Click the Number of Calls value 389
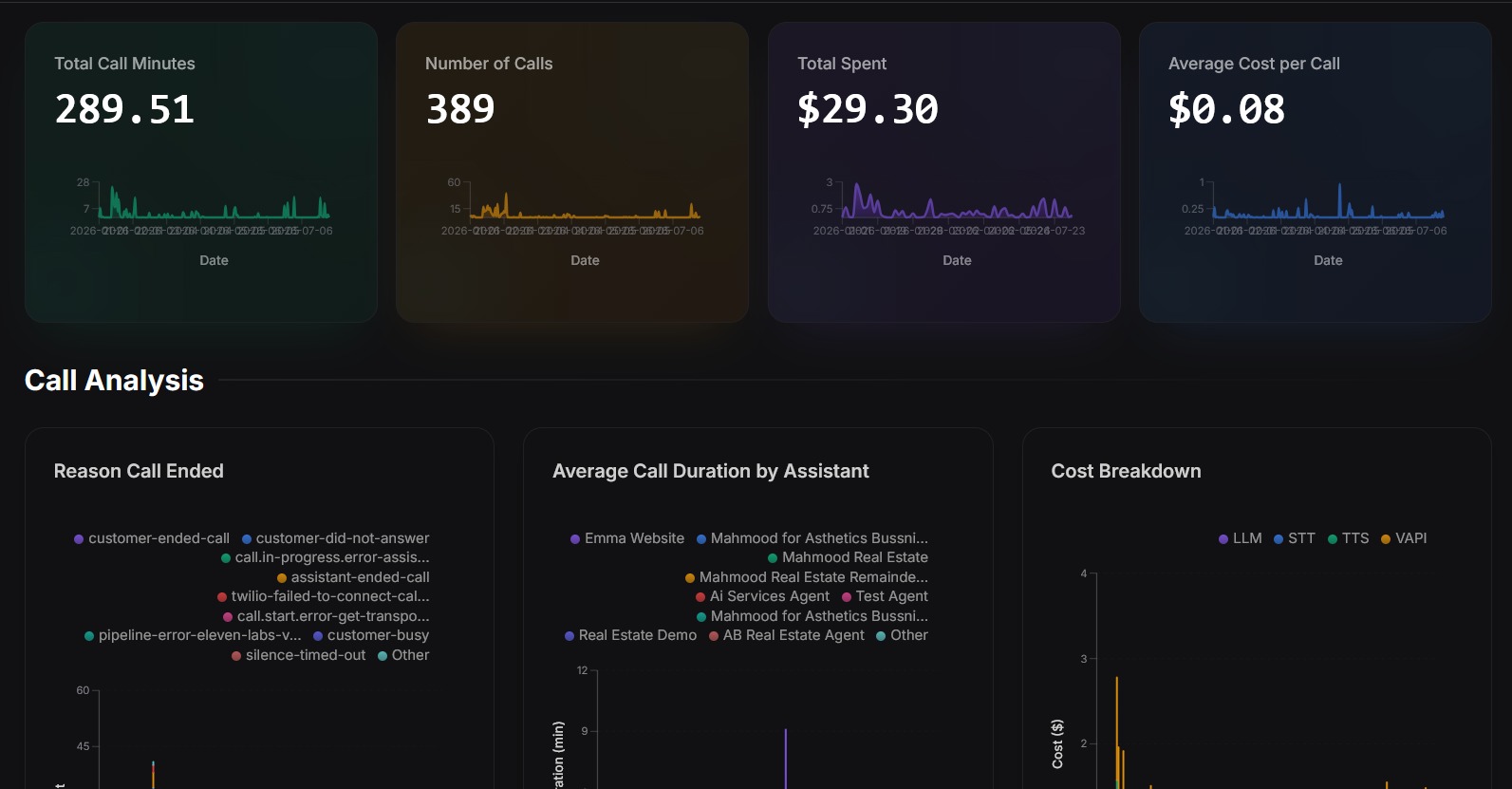The image size is (1512, 789). 460,109
